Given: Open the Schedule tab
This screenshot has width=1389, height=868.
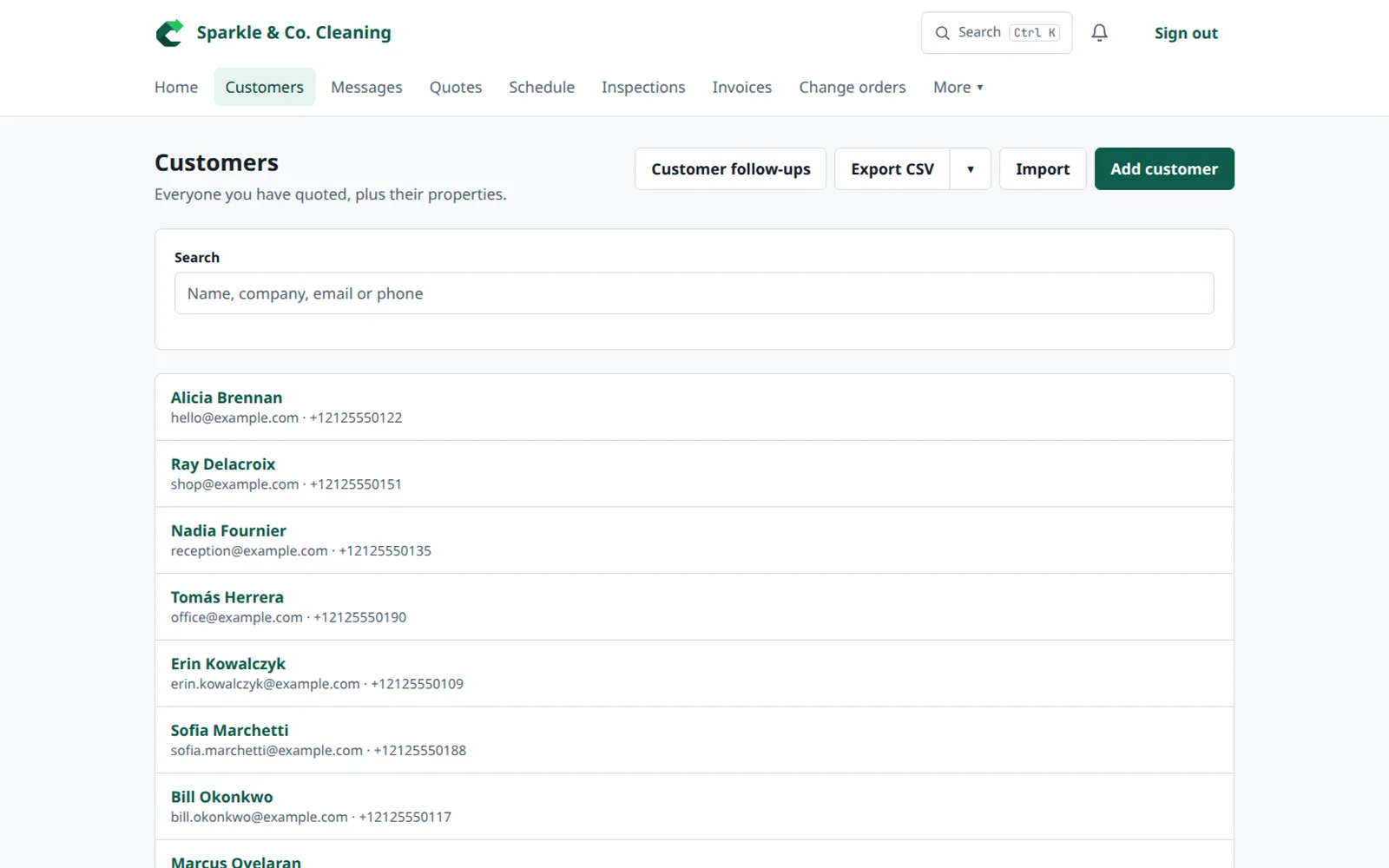Looking at the screenshot, I should click(542, 88).
